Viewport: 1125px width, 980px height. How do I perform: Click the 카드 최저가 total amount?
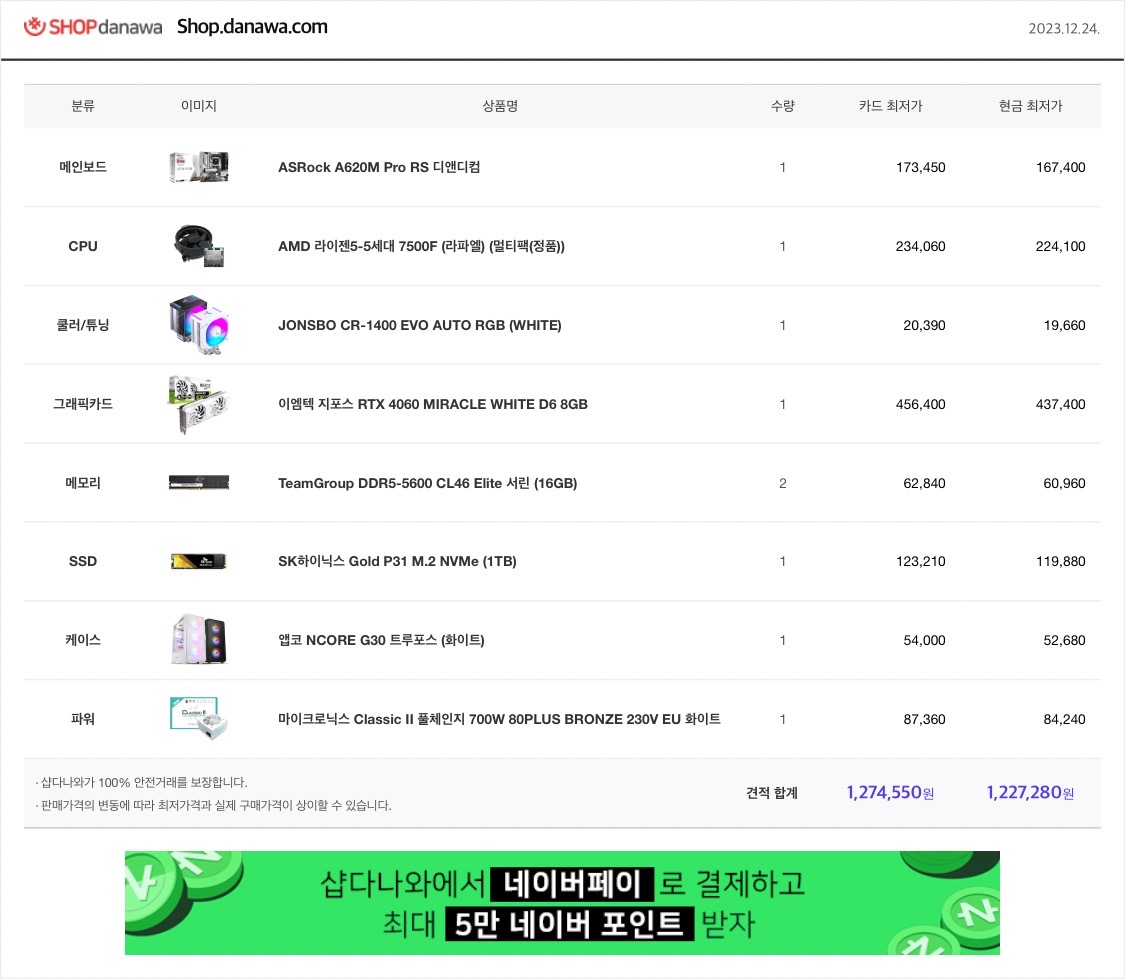click(890, 792)
